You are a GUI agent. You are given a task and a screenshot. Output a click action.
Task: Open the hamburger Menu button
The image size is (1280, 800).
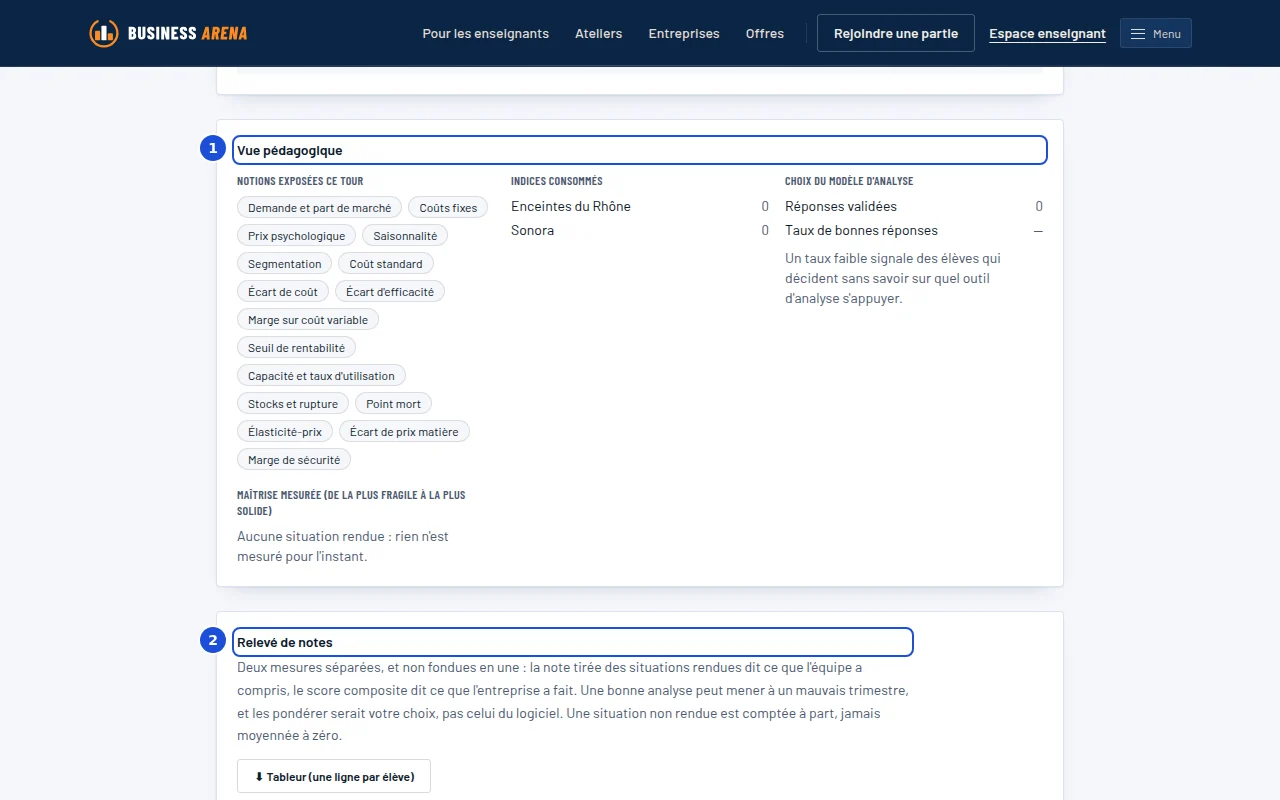1155,34
